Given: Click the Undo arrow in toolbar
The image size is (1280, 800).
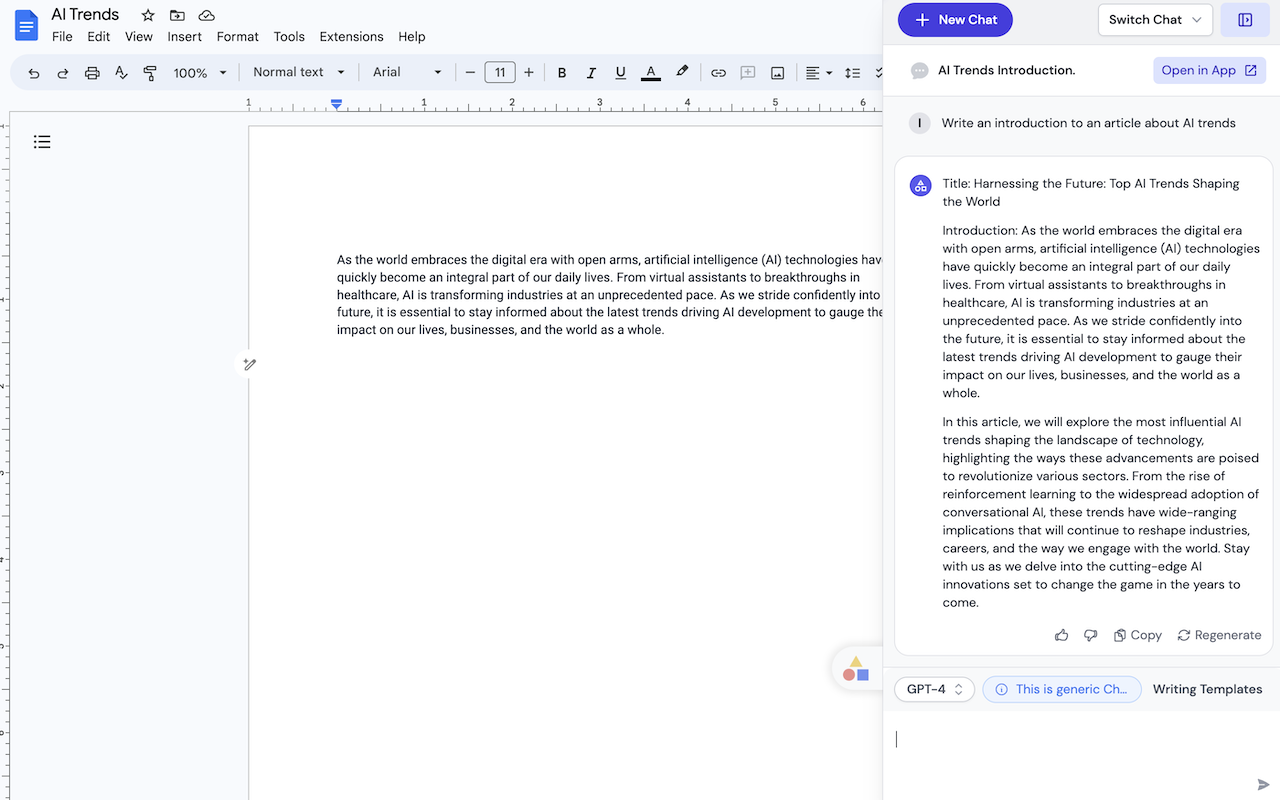Looking at the screenshot, I should pyautogui.click(x=34, y=73).
